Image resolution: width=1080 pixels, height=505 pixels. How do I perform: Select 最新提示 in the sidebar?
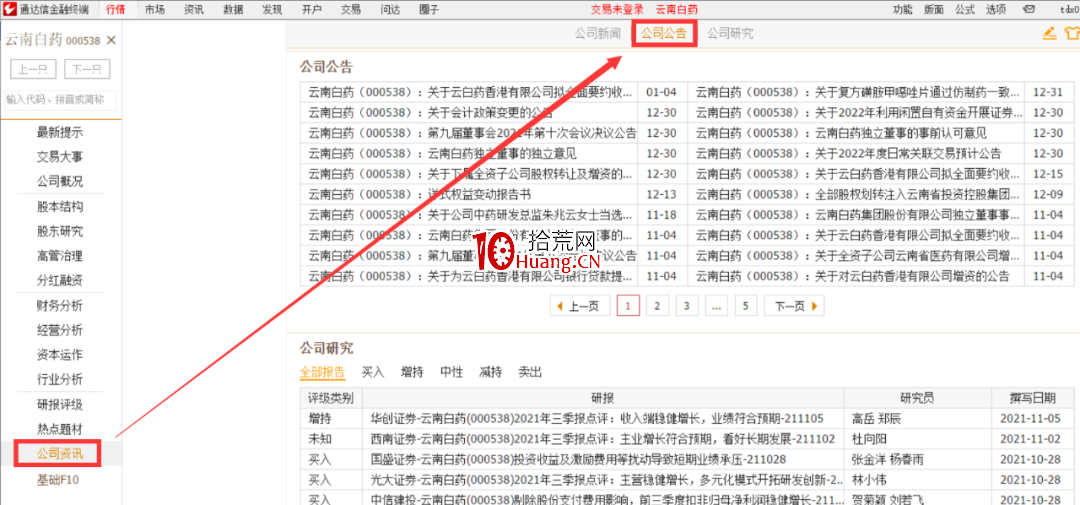point(60,132)
